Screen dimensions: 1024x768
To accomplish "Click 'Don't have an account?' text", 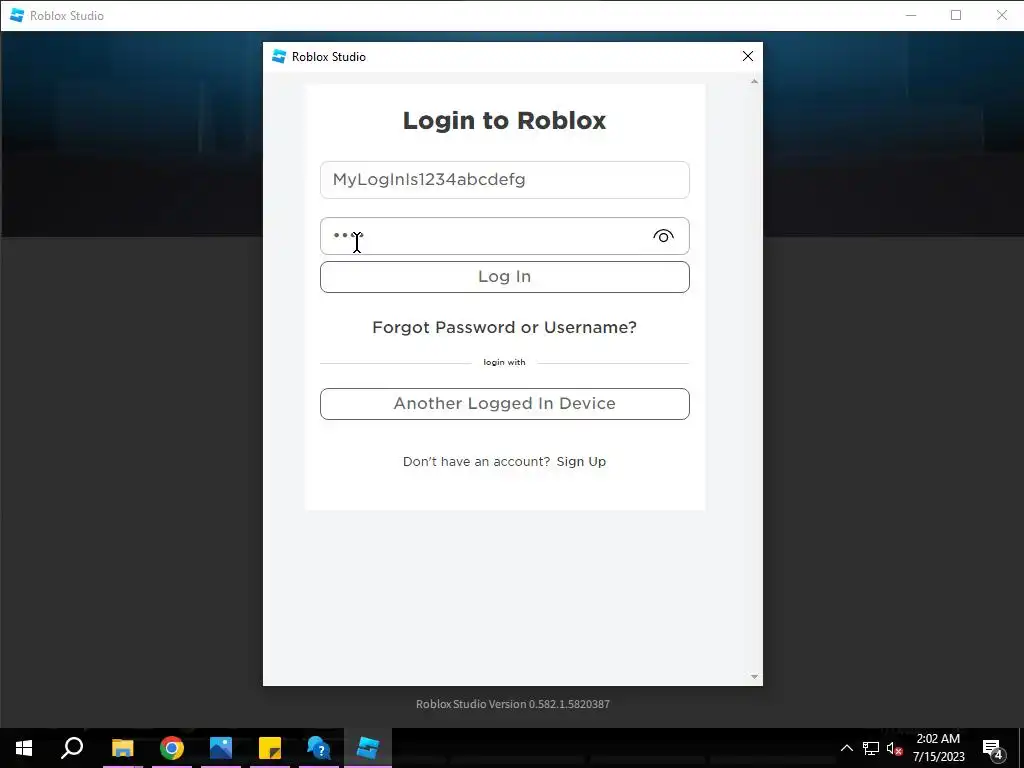I will 477,462.
